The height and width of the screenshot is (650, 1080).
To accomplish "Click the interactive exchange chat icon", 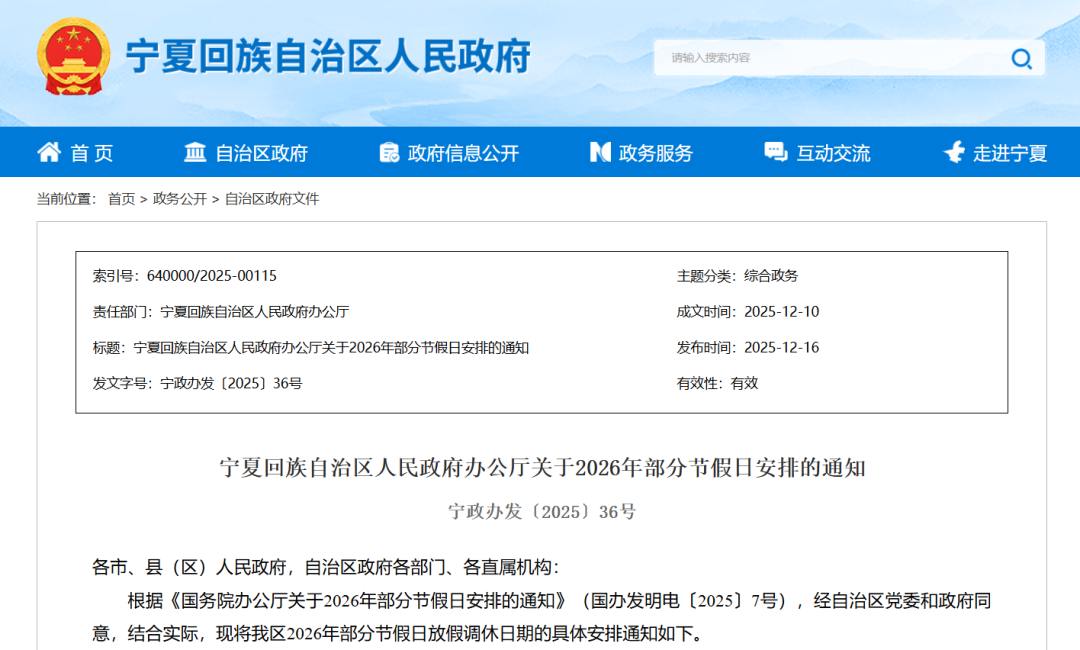I will click(775, 152).
